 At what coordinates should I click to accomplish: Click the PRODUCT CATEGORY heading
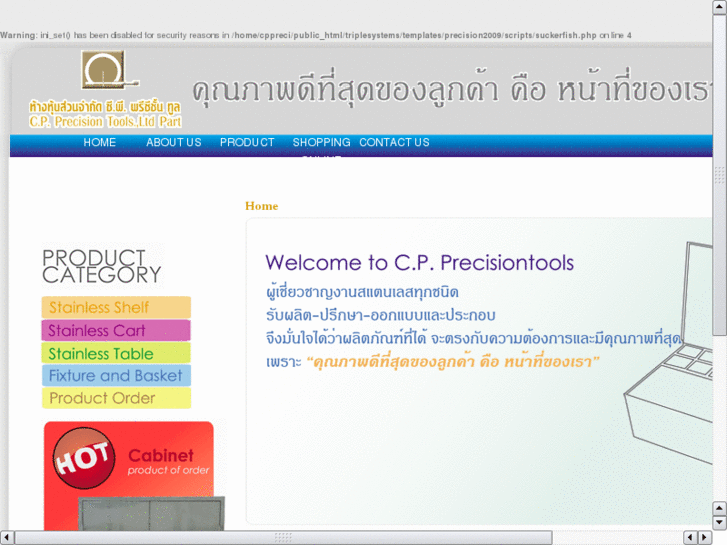pyautogui.click(x=102, y=266)
